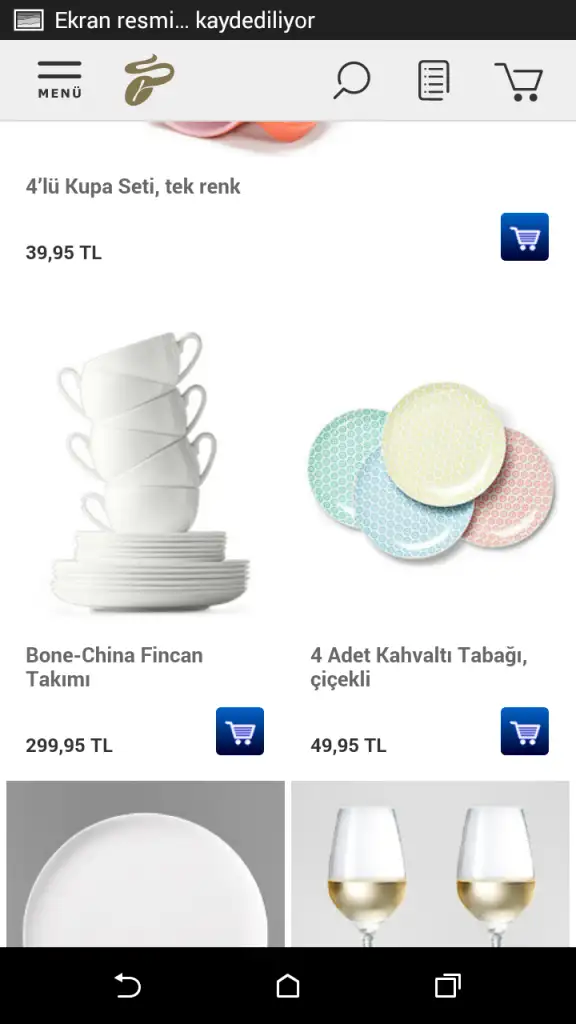Open search via magnifier icon
The image size is (576, 1024).
[352, 80]
